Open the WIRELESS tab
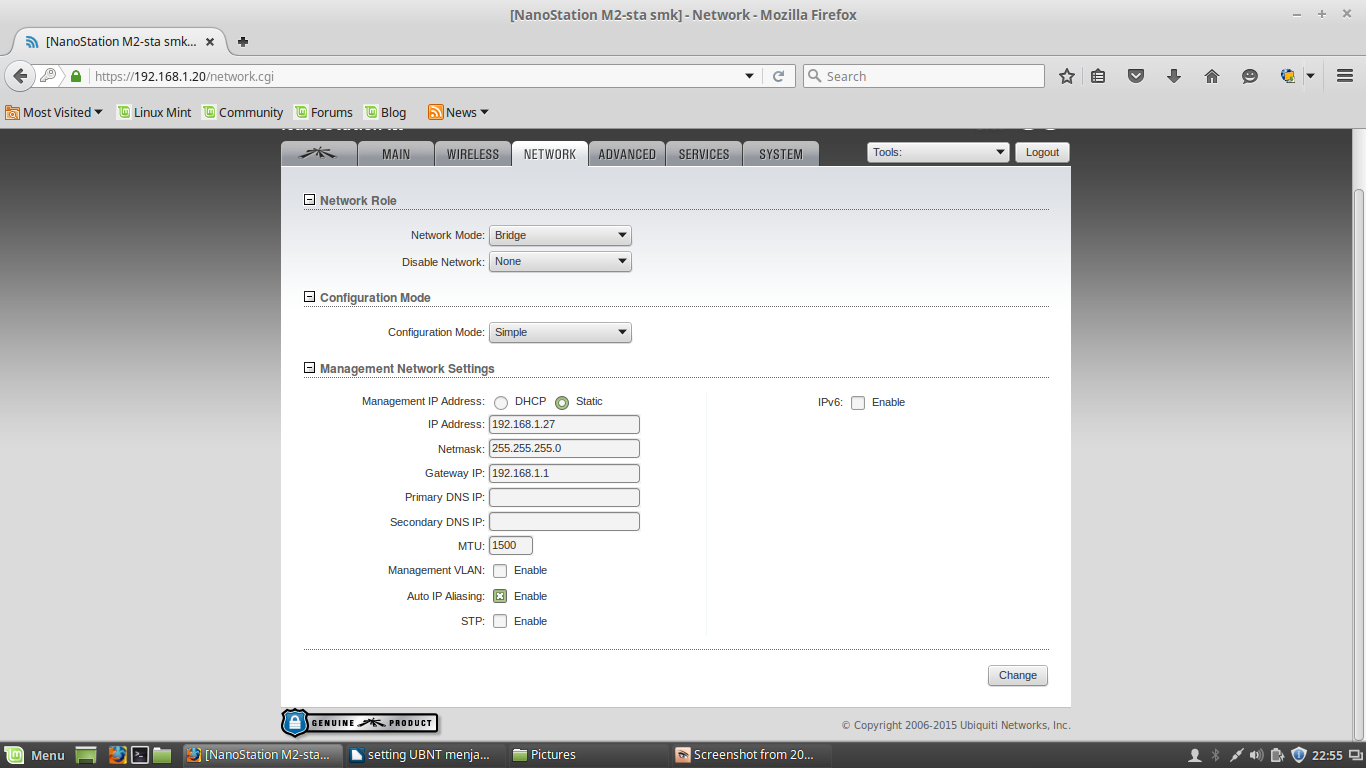Viewport: 1366px width, 768px height. (x=473, y=154)
